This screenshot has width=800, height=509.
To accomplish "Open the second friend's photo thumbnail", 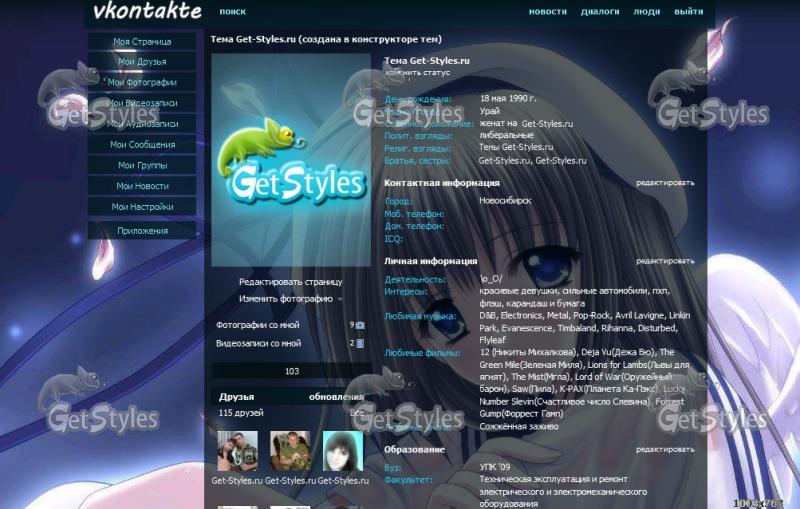I will click(x=290, y=451).
